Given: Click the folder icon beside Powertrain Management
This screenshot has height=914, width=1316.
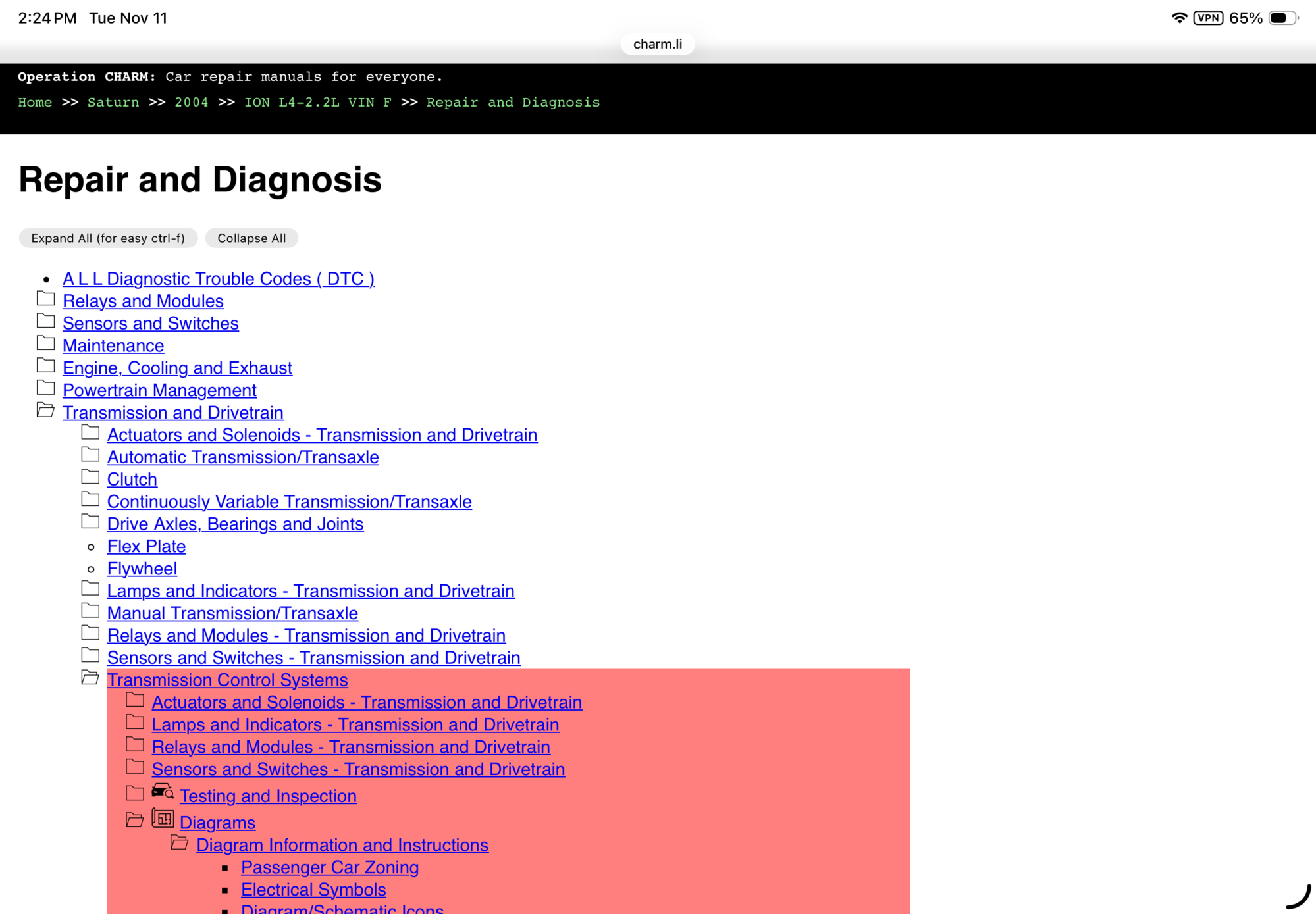Looking at the screenshot, I should [45, 388].
